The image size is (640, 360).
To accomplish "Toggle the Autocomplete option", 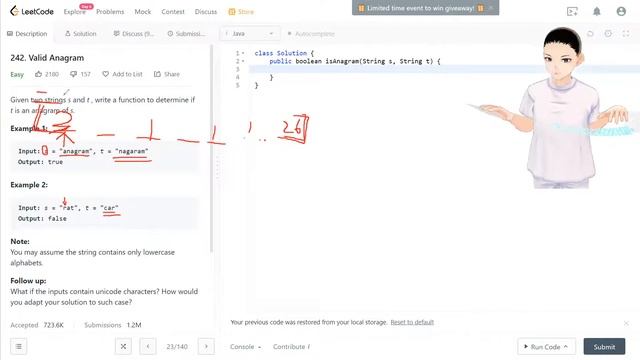I will 311,33.
